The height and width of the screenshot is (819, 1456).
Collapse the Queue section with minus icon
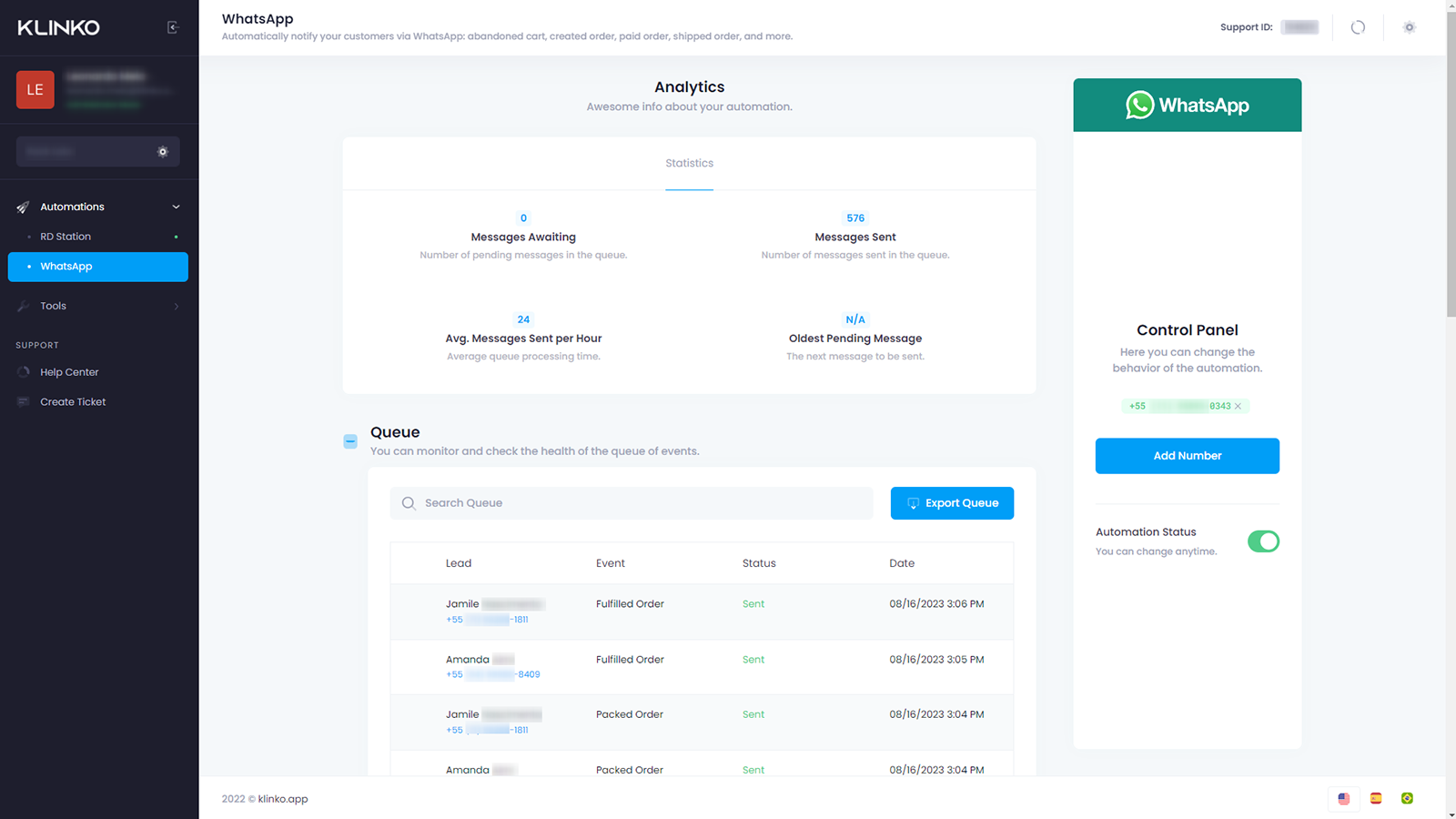(350, 441)
